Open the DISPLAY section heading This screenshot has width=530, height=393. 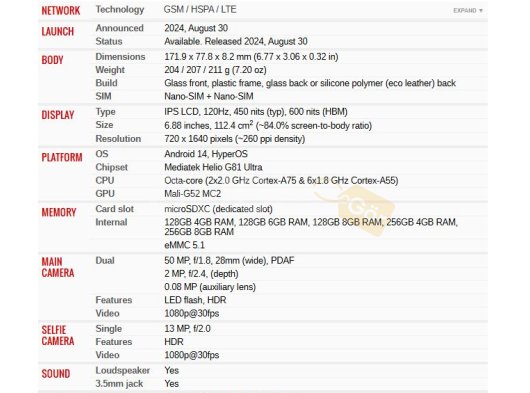click(x=58, y=115)
